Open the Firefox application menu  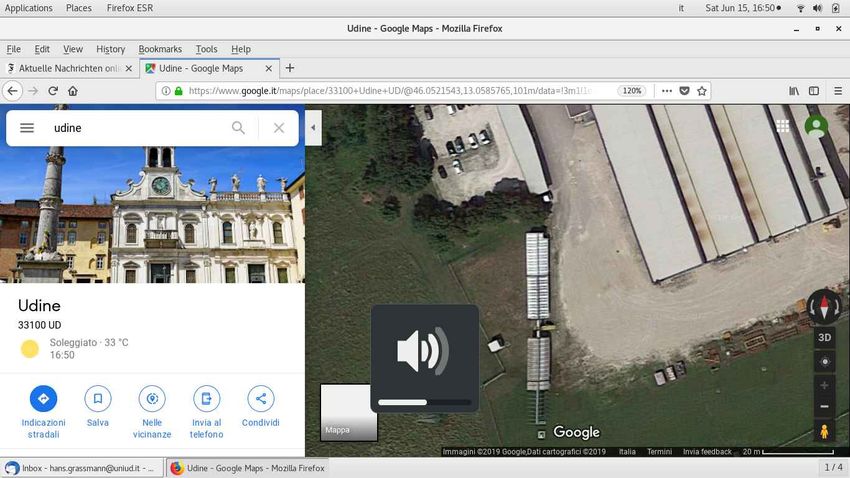point(838,91)
